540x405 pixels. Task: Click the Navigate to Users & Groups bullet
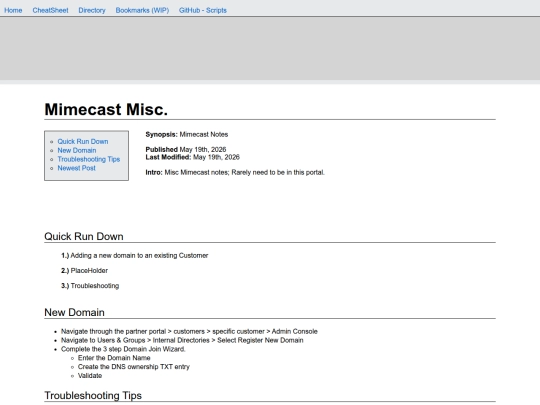click(x=182, y=340)
